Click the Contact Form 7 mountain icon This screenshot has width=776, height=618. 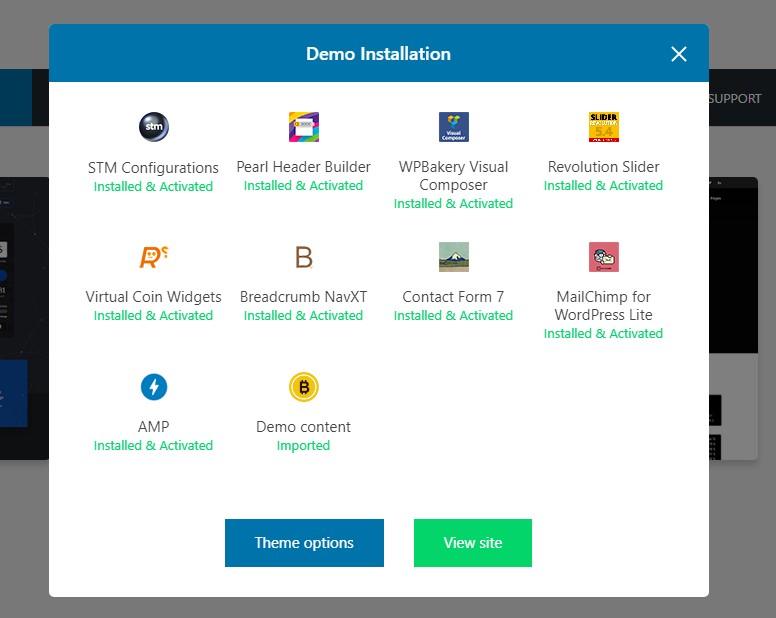pyautogui.click(x=453, y=257)
